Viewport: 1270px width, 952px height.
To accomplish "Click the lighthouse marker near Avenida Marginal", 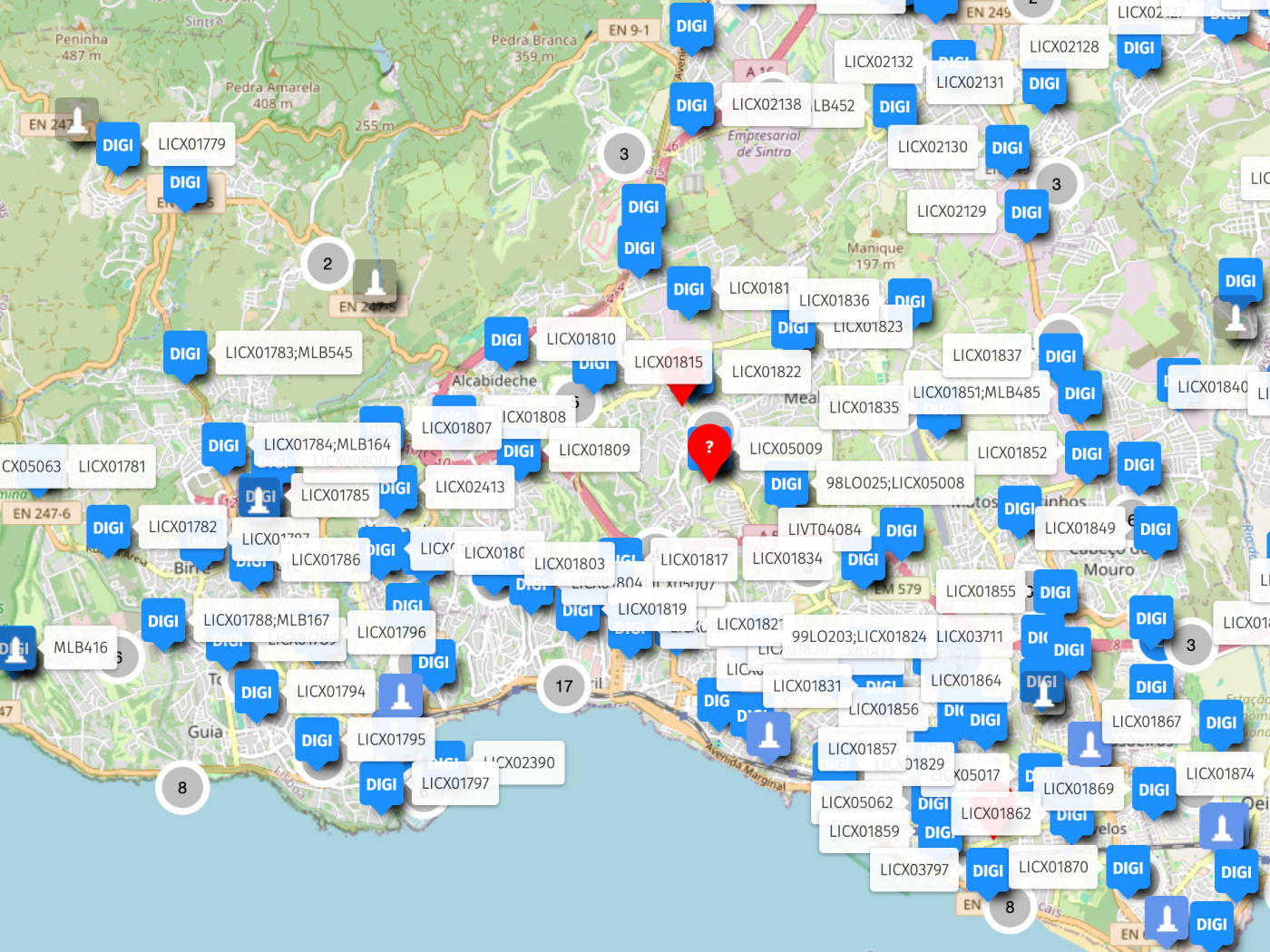I will [767, 736].
